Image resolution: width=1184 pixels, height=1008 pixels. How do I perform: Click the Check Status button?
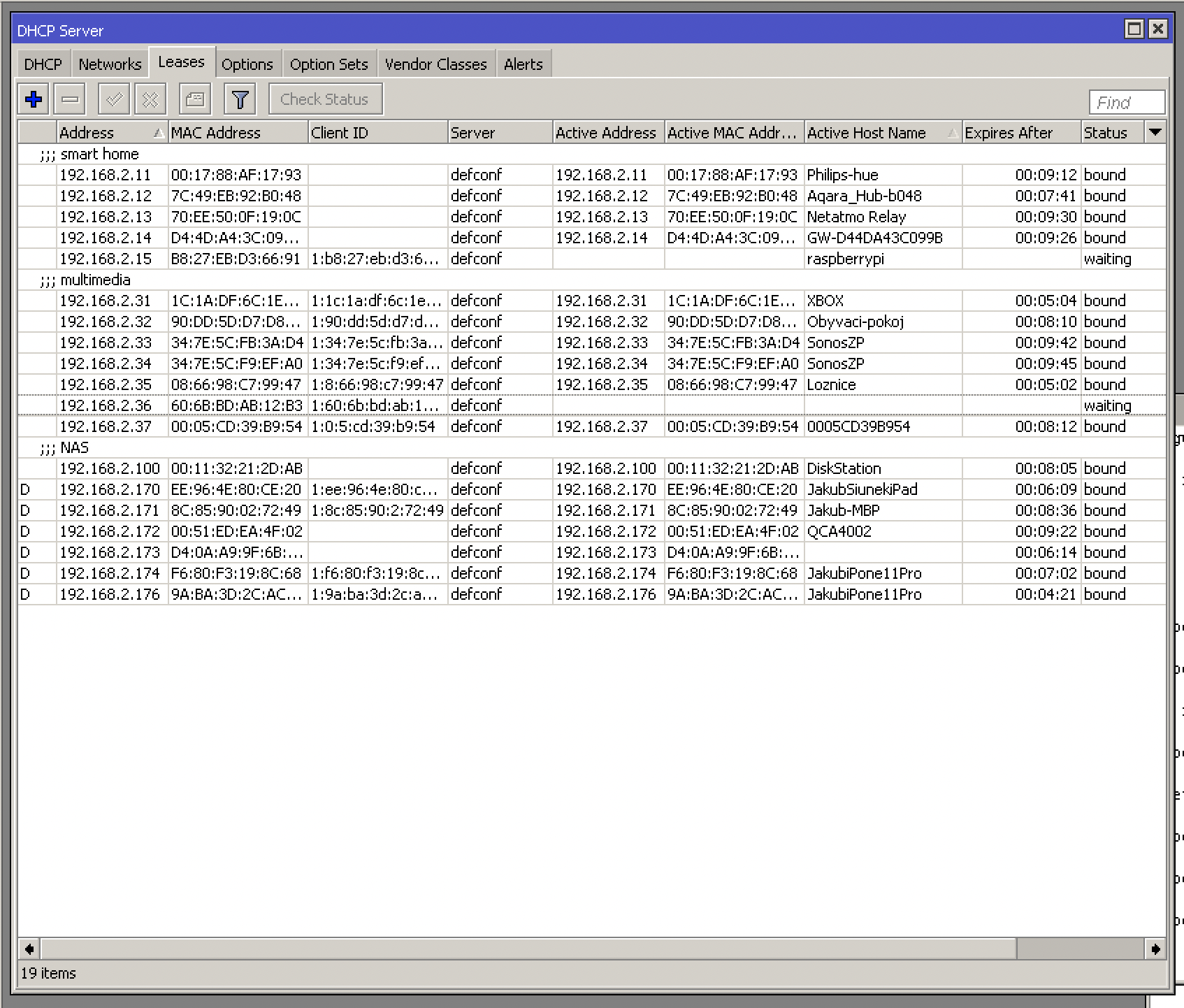tap(325, 99)
